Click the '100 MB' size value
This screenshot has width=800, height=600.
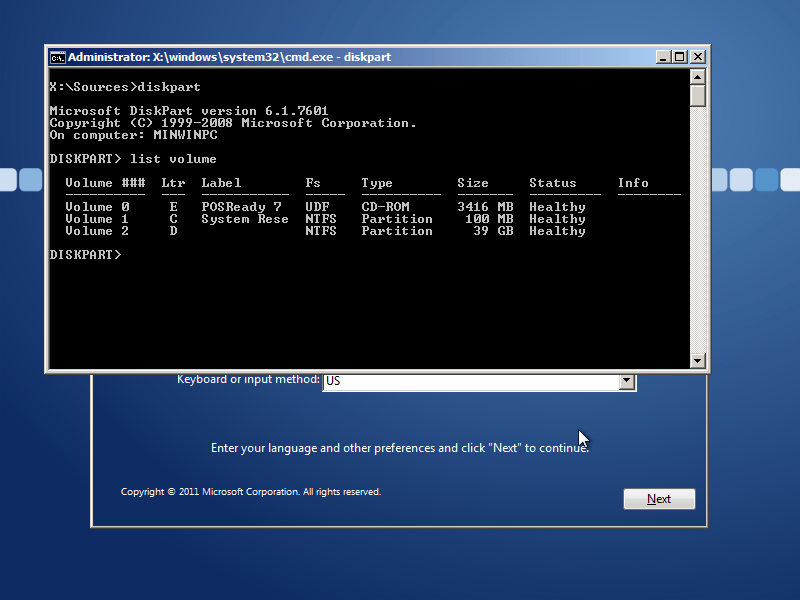[x=489, y=219]
